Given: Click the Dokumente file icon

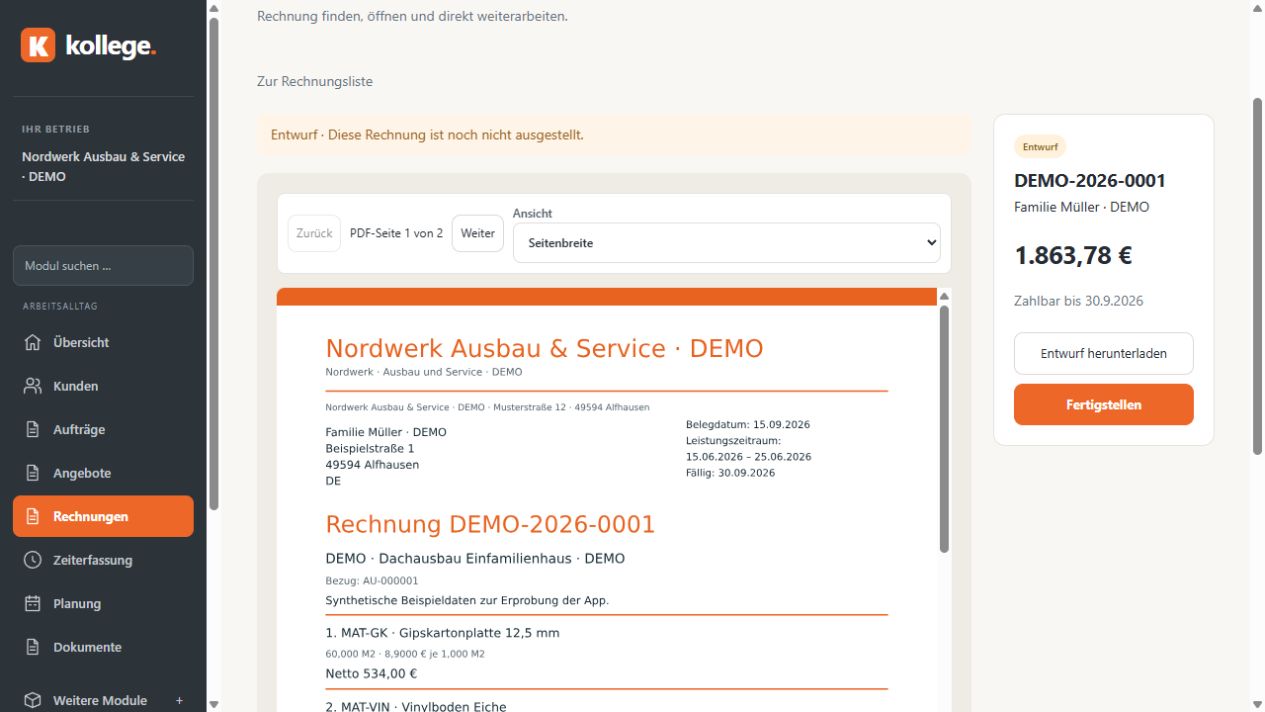Looking at the screenshot, I should (x=32, y=647).
